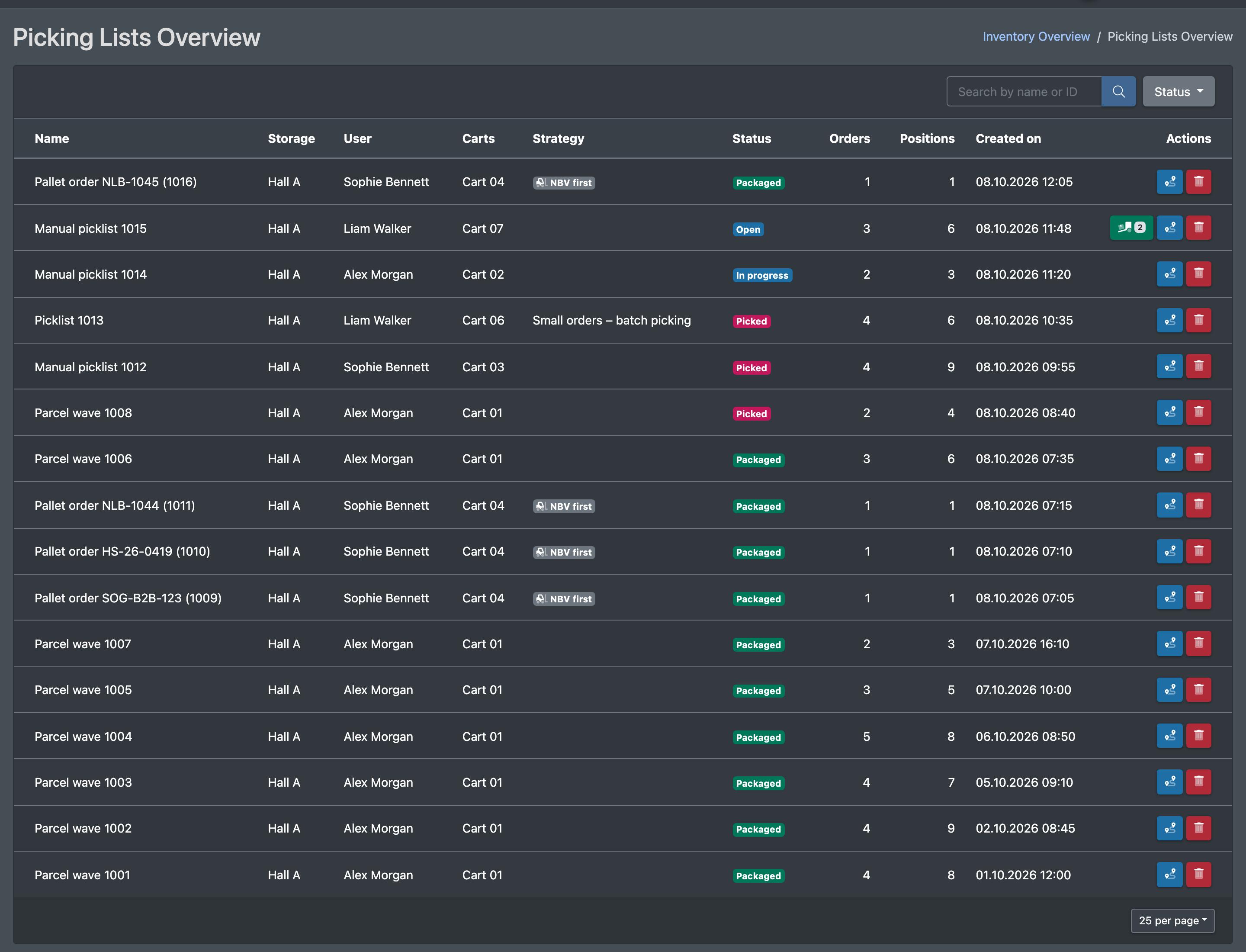Delete Parcel wave 1006
Screen dimensions: 1246x952
pos(1198,459)
